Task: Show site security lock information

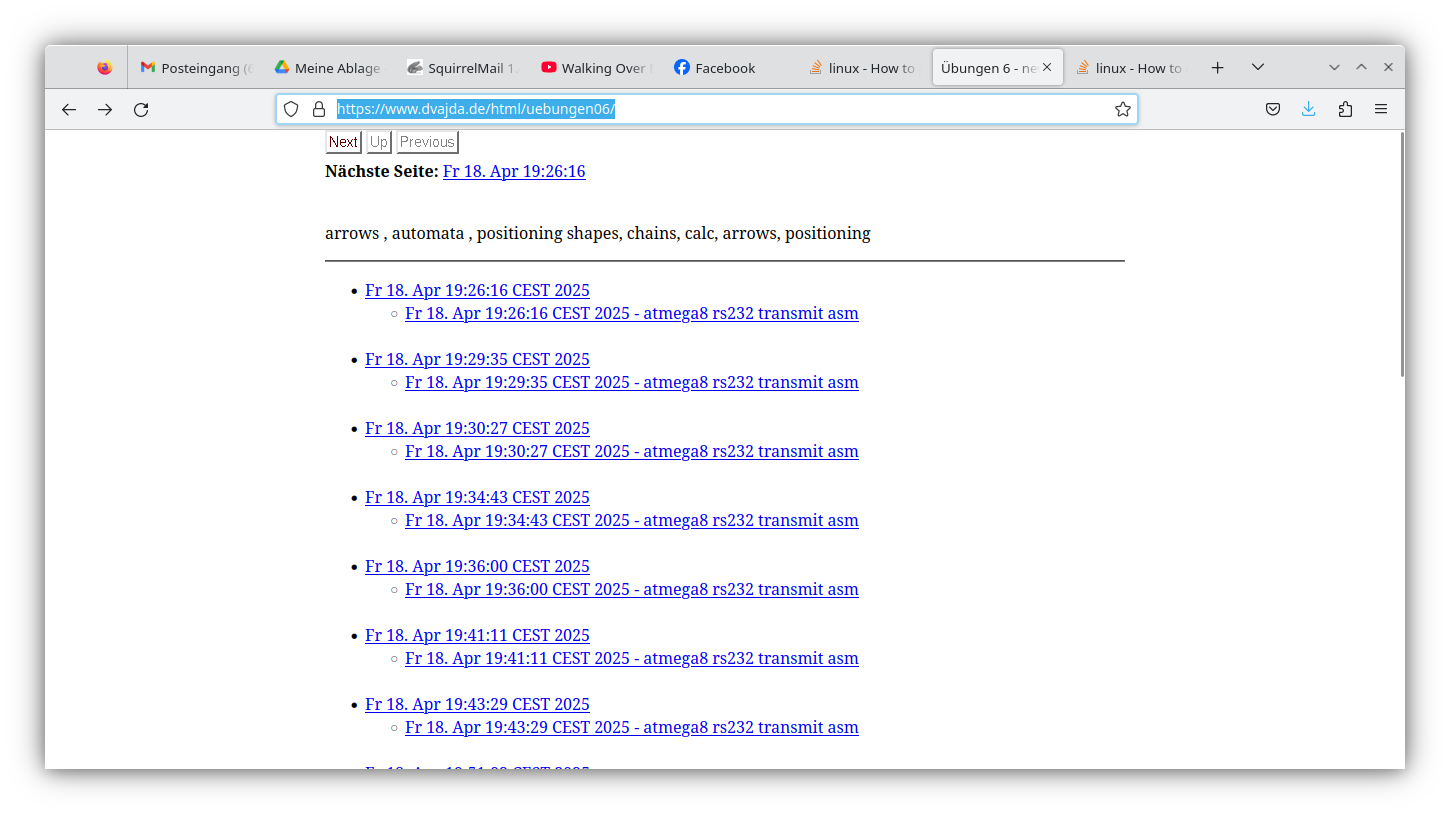Action: [319, 110]
